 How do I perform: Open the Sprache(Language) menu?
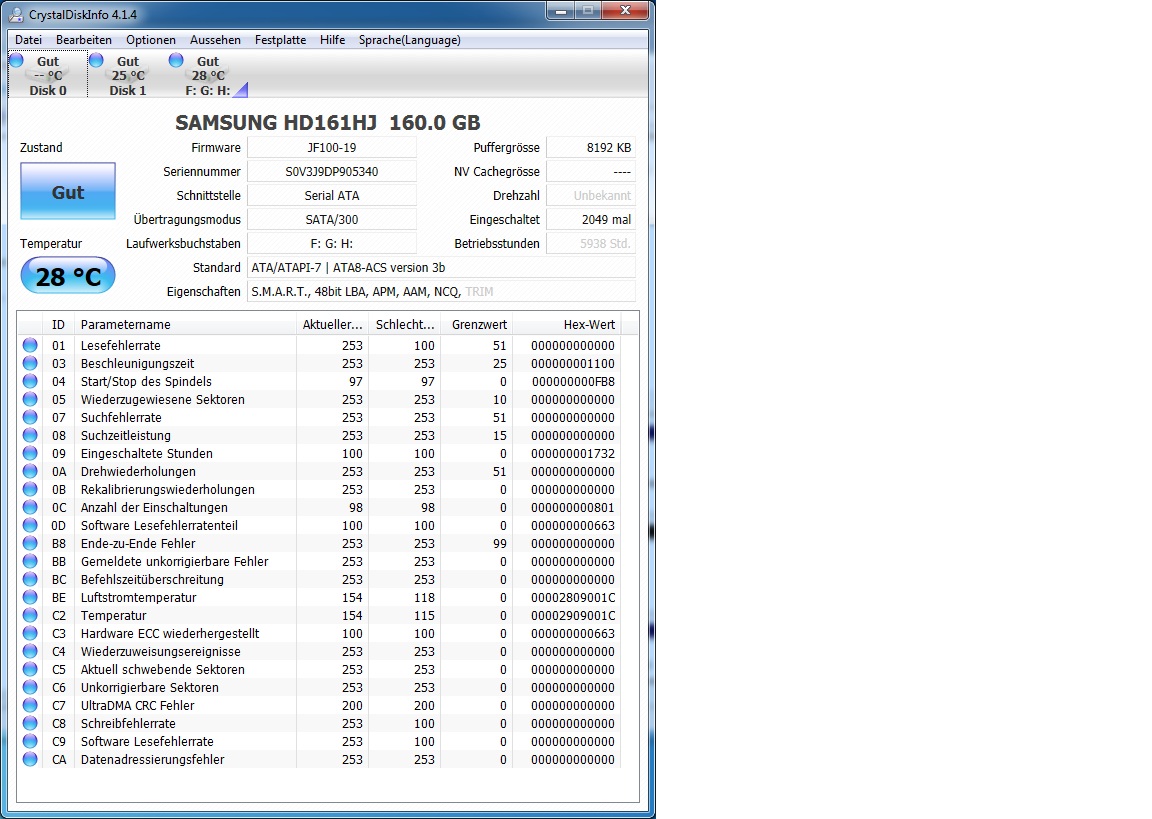409,40
